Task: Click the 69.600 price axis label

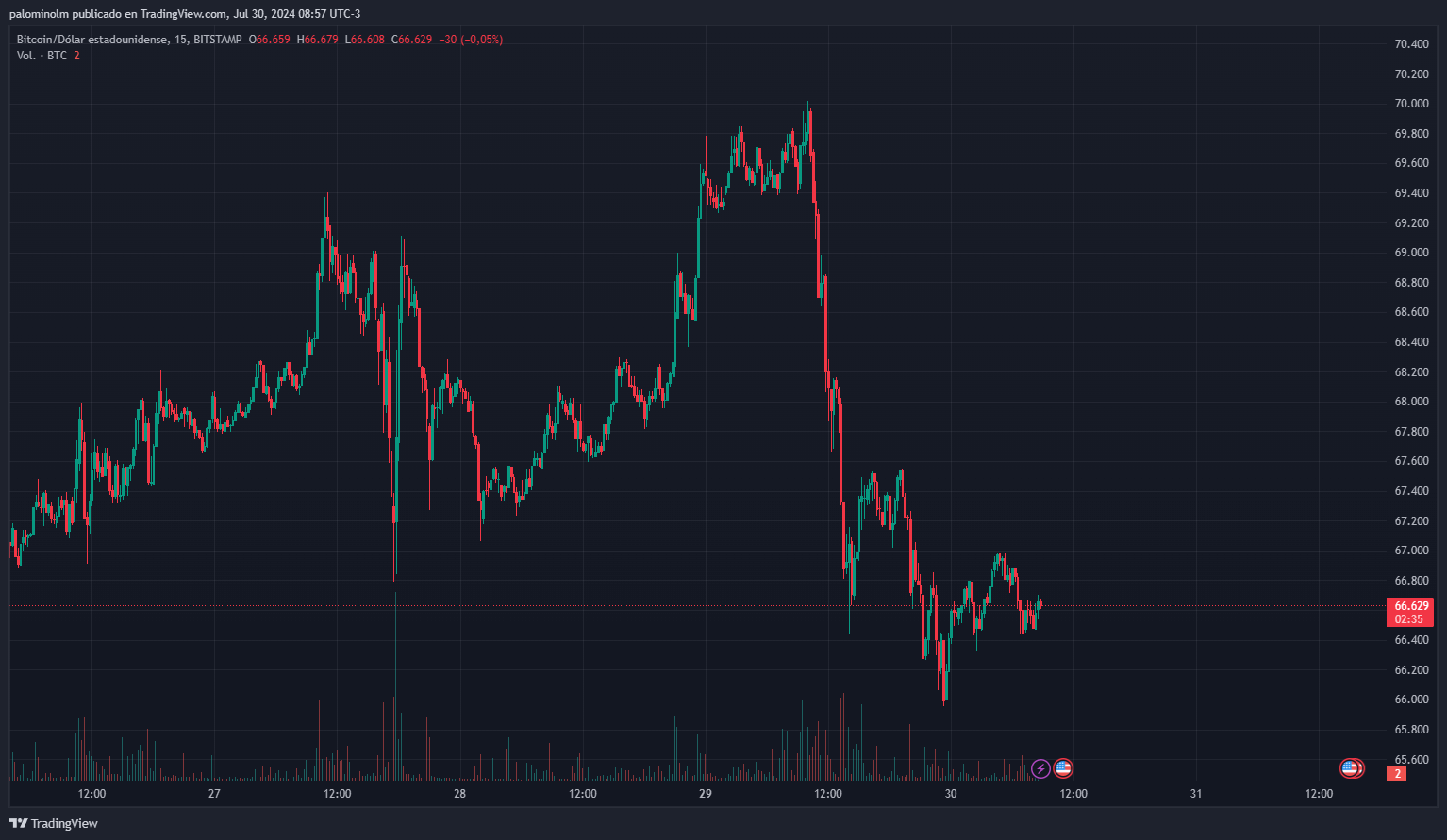Action: coord(1411,163)
